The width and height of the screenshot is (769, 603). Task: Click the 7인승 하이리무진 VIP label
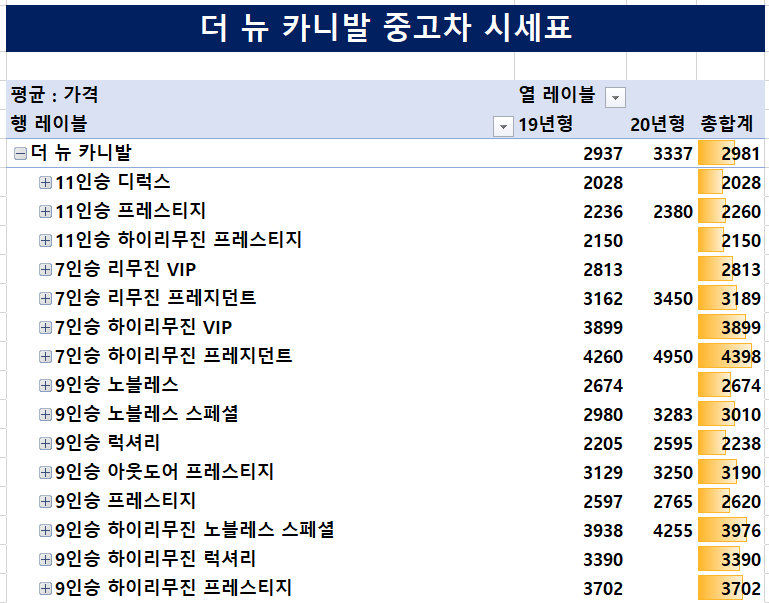coord(143,327)
